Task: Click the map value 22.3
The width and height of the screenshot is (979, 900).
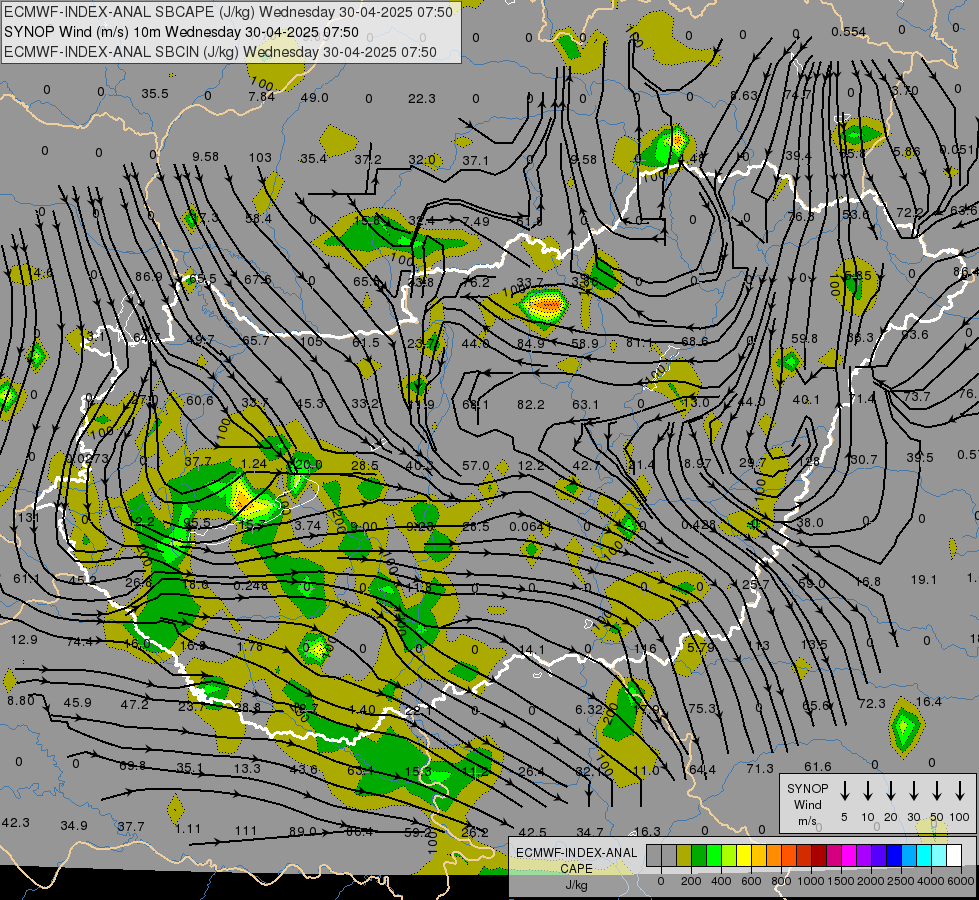Action: tap(422, 99)
